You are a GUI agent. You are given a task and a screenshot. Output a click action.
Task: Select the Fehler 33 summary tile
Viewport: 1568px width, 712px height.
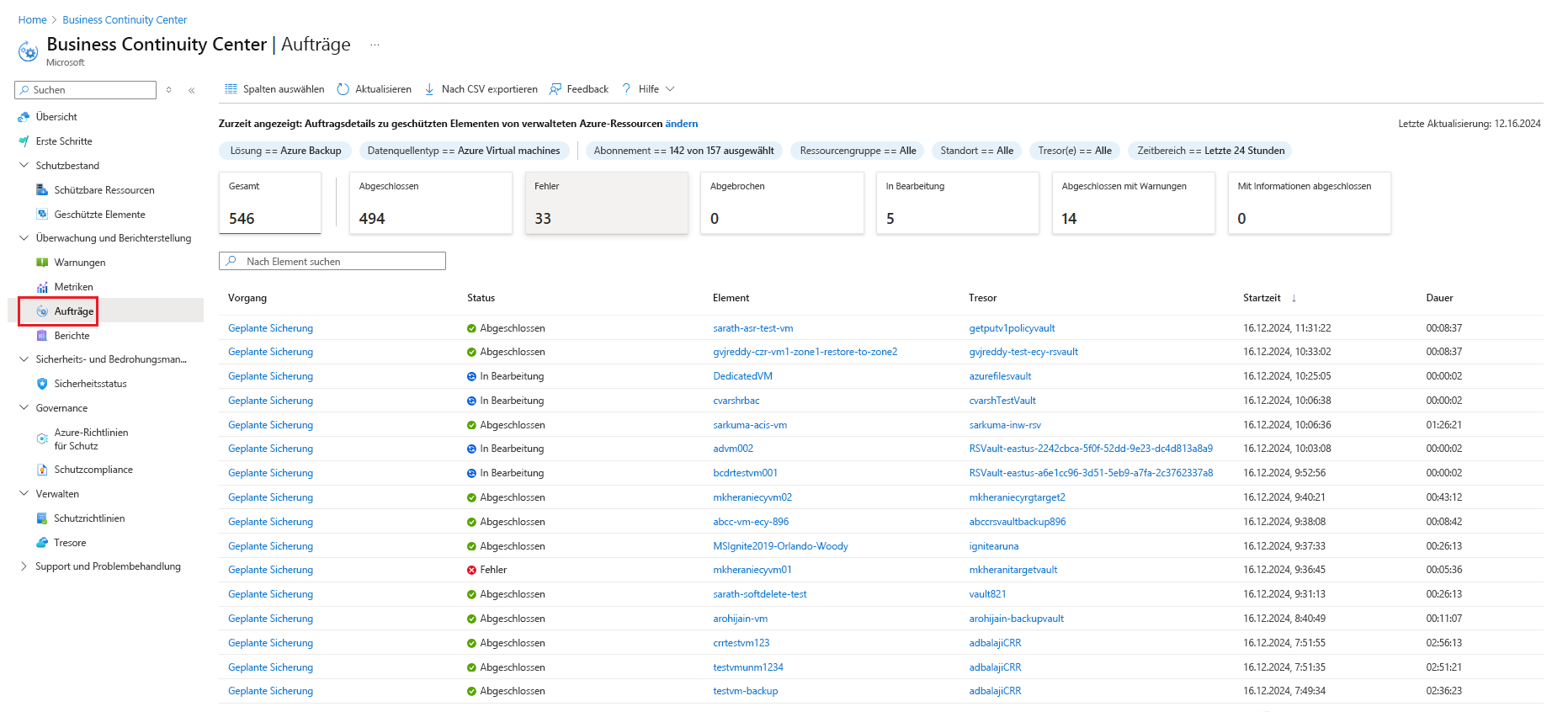pos(606,203)
